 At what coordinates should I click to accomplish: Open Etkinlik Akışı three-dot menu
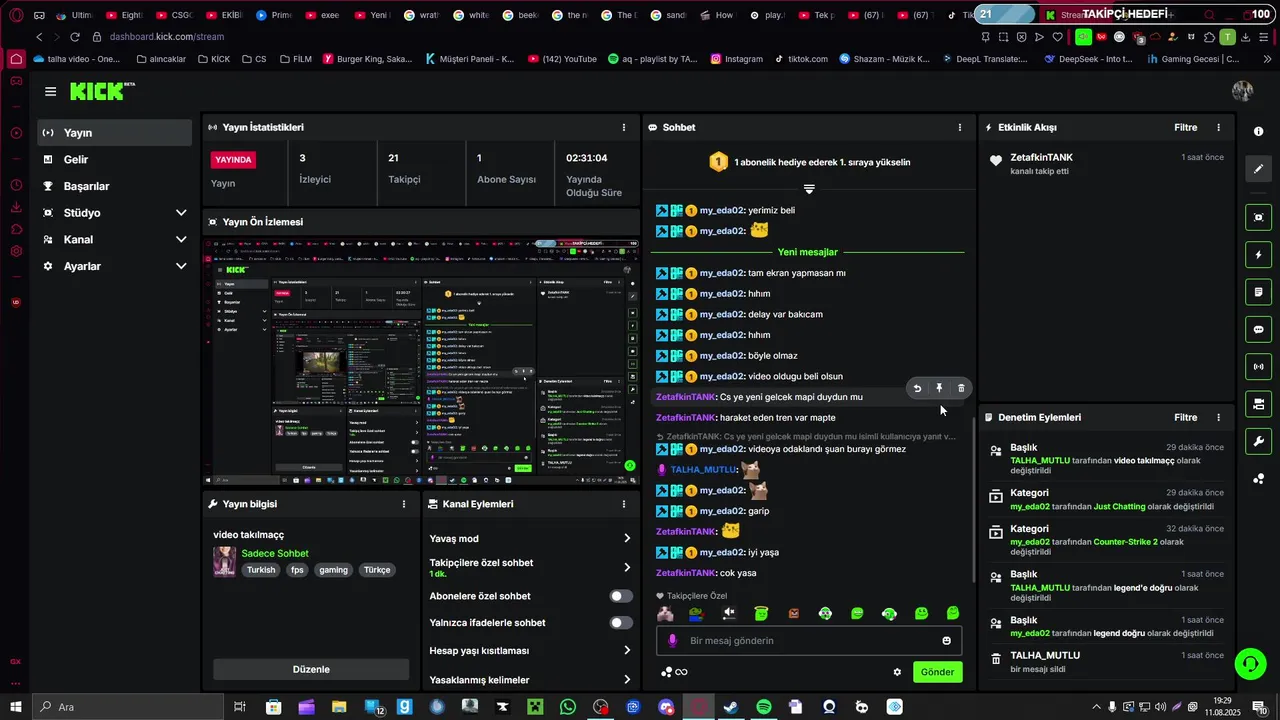1218,127
